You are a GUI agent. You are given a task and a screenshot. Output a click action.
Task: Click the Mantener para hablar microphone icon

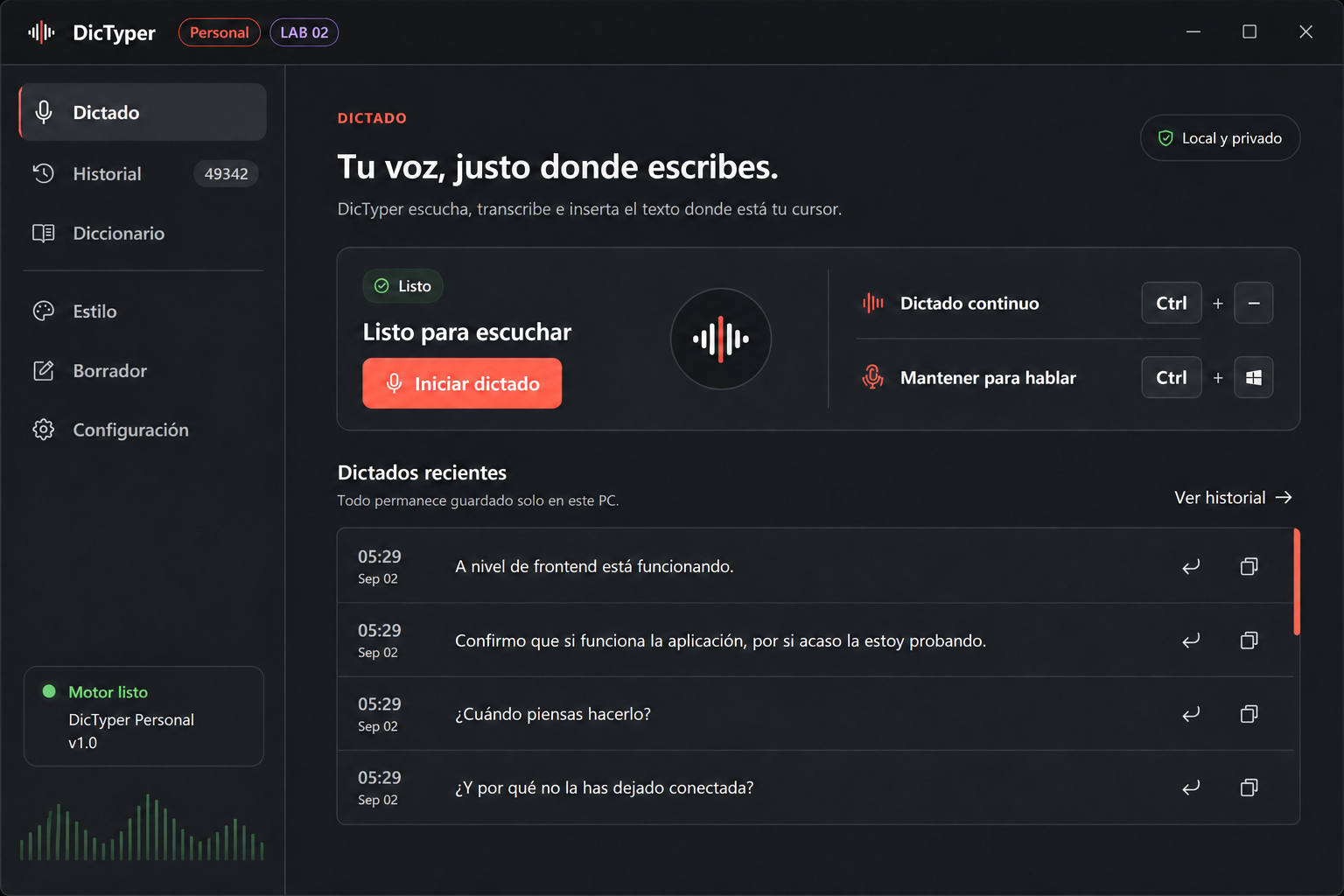872,377
